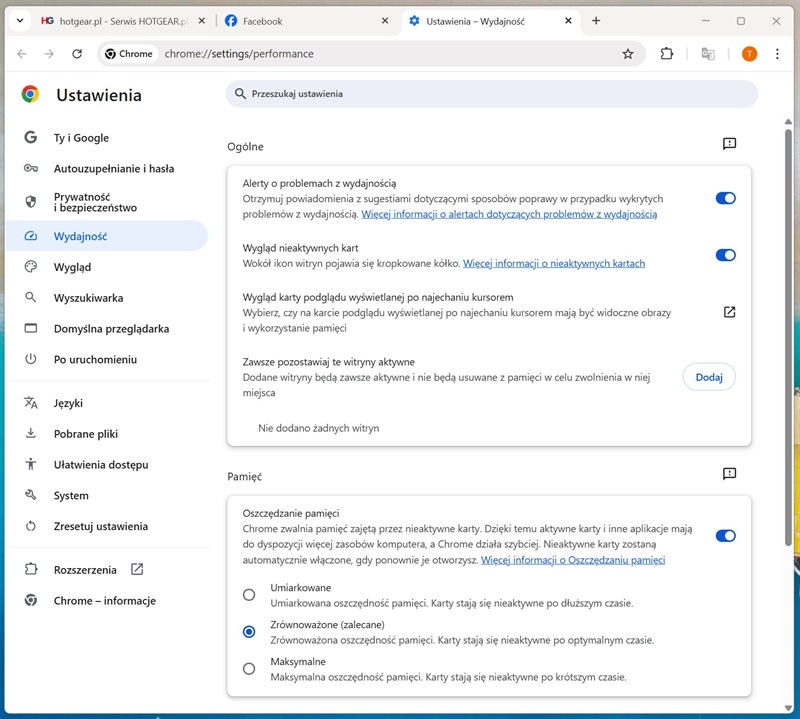Open Prywatność i bezpieczeństwo settings section
Viewport: 800px width, 719px height.
[95, 202]
